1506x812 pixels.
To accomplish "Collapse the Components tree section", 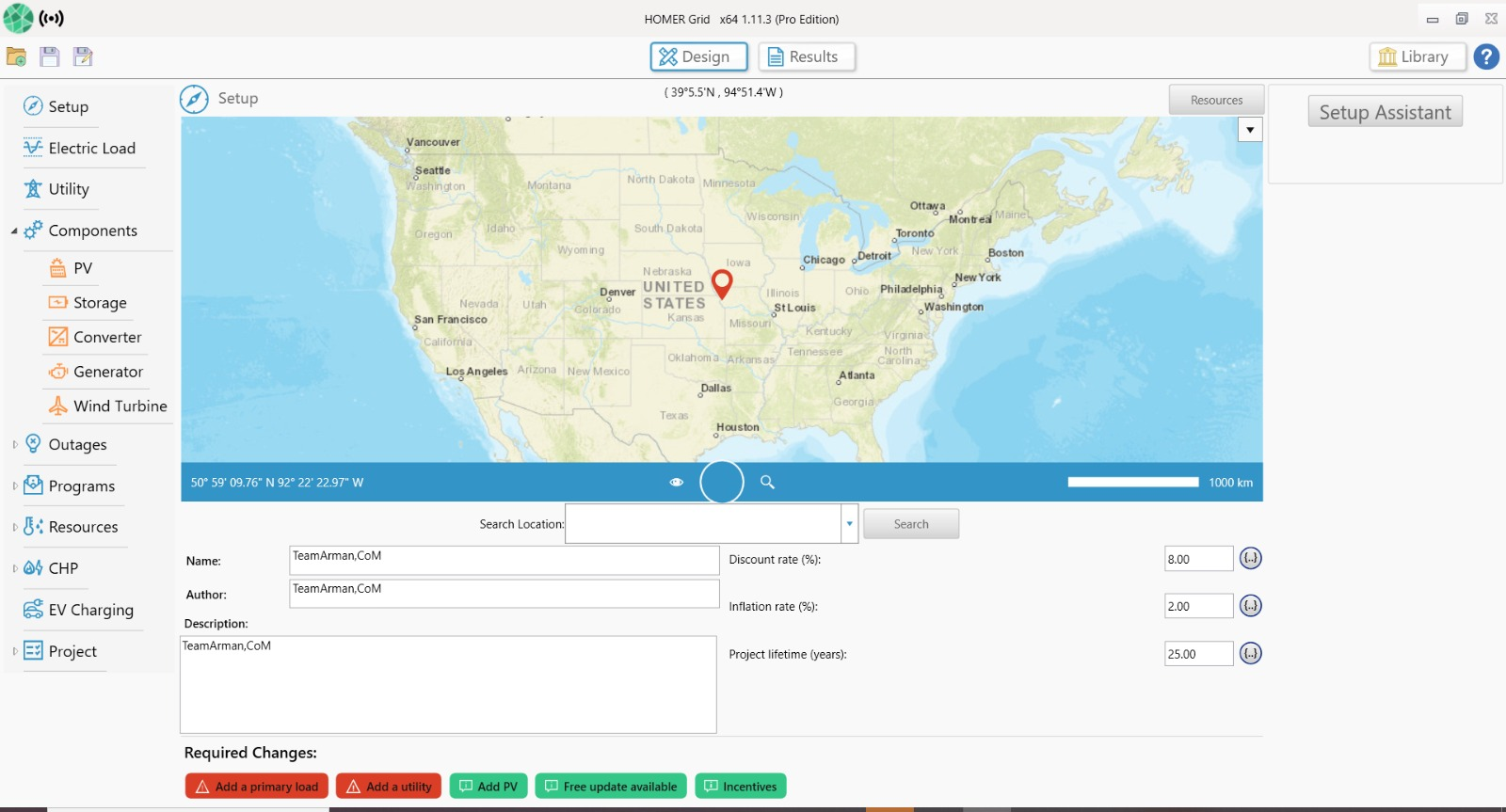I will pos(14,231).
